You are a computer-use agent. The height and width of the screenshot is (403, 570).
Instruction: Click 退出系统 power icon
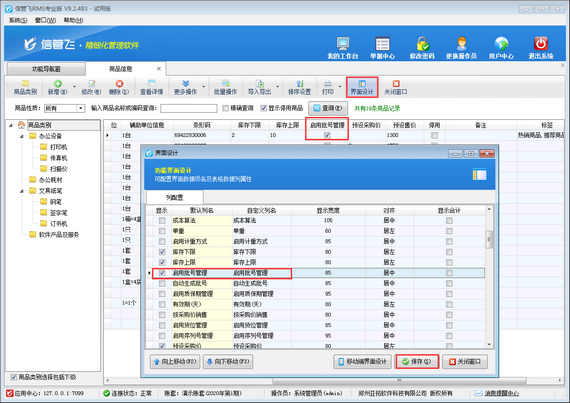541,44
